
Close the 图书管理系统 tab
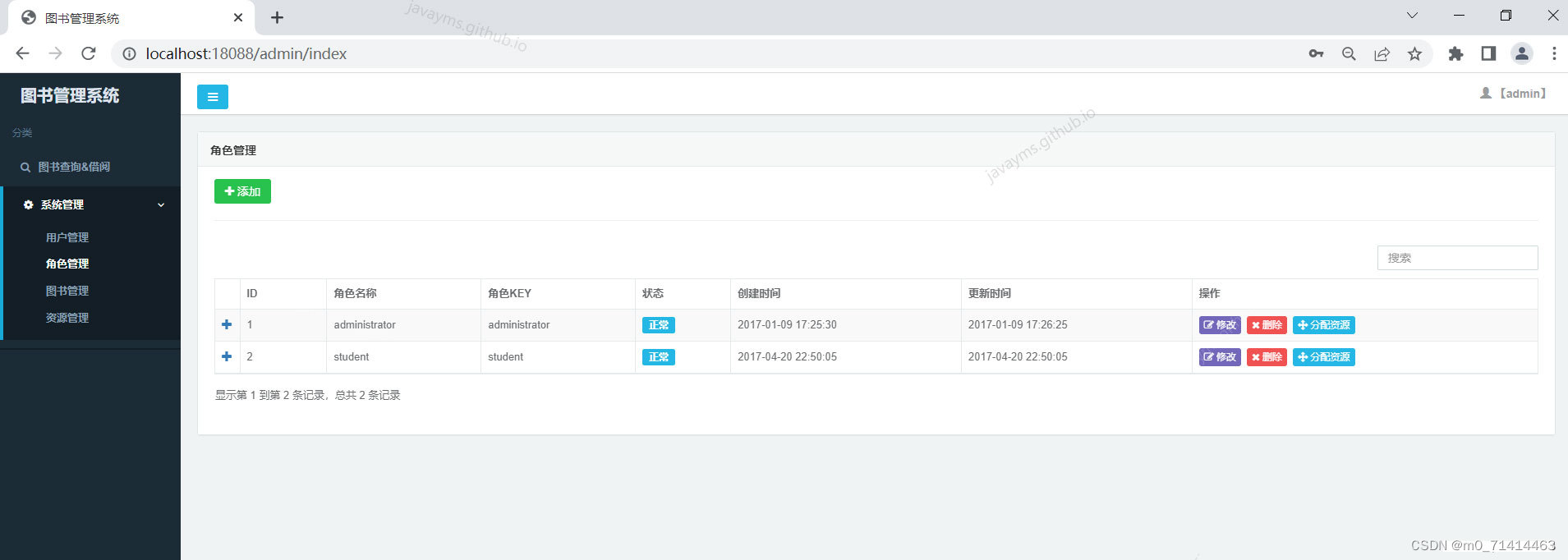click(238, 17)
